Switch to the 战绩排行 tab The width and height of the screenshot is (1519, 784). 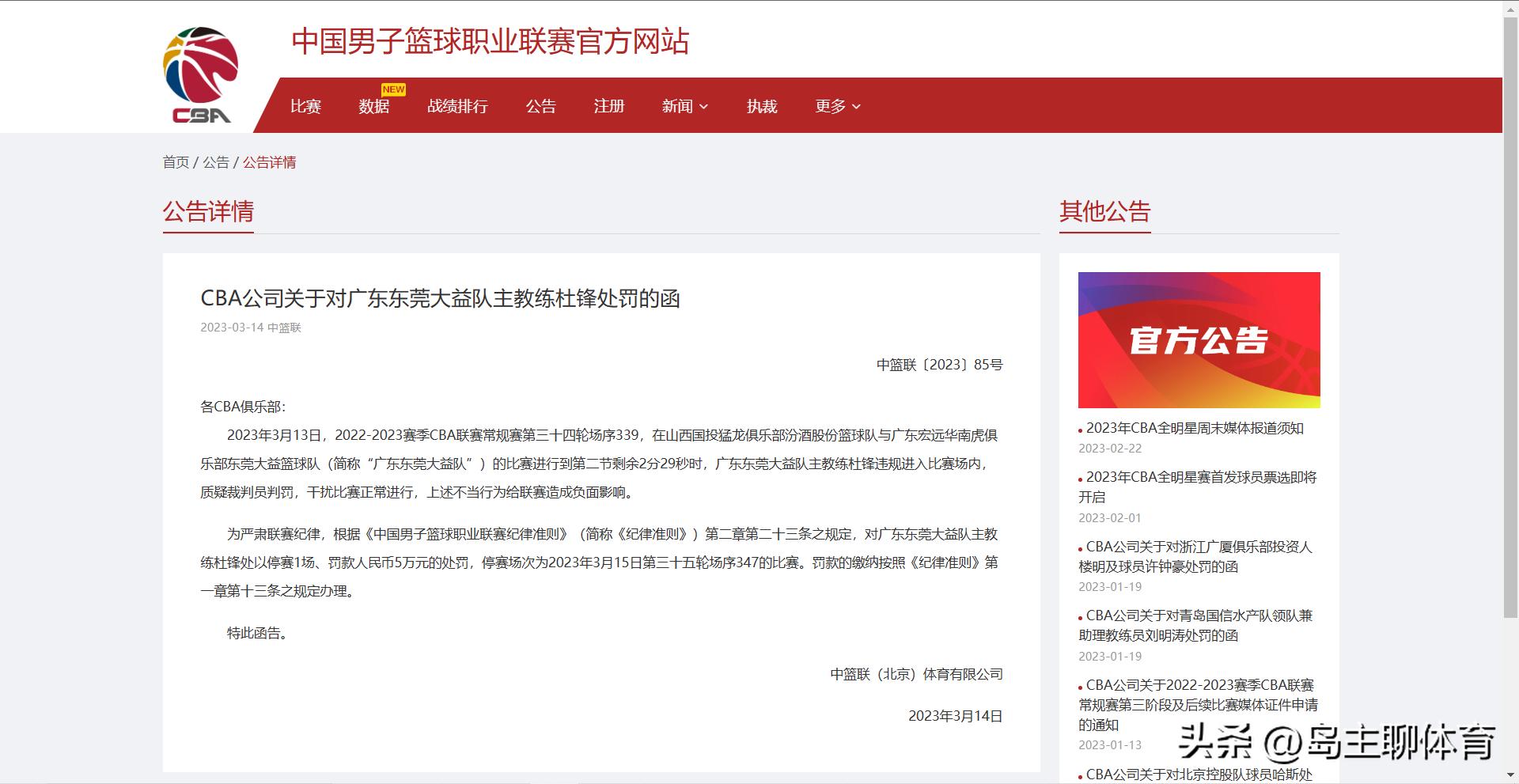[x=458, y=105]
